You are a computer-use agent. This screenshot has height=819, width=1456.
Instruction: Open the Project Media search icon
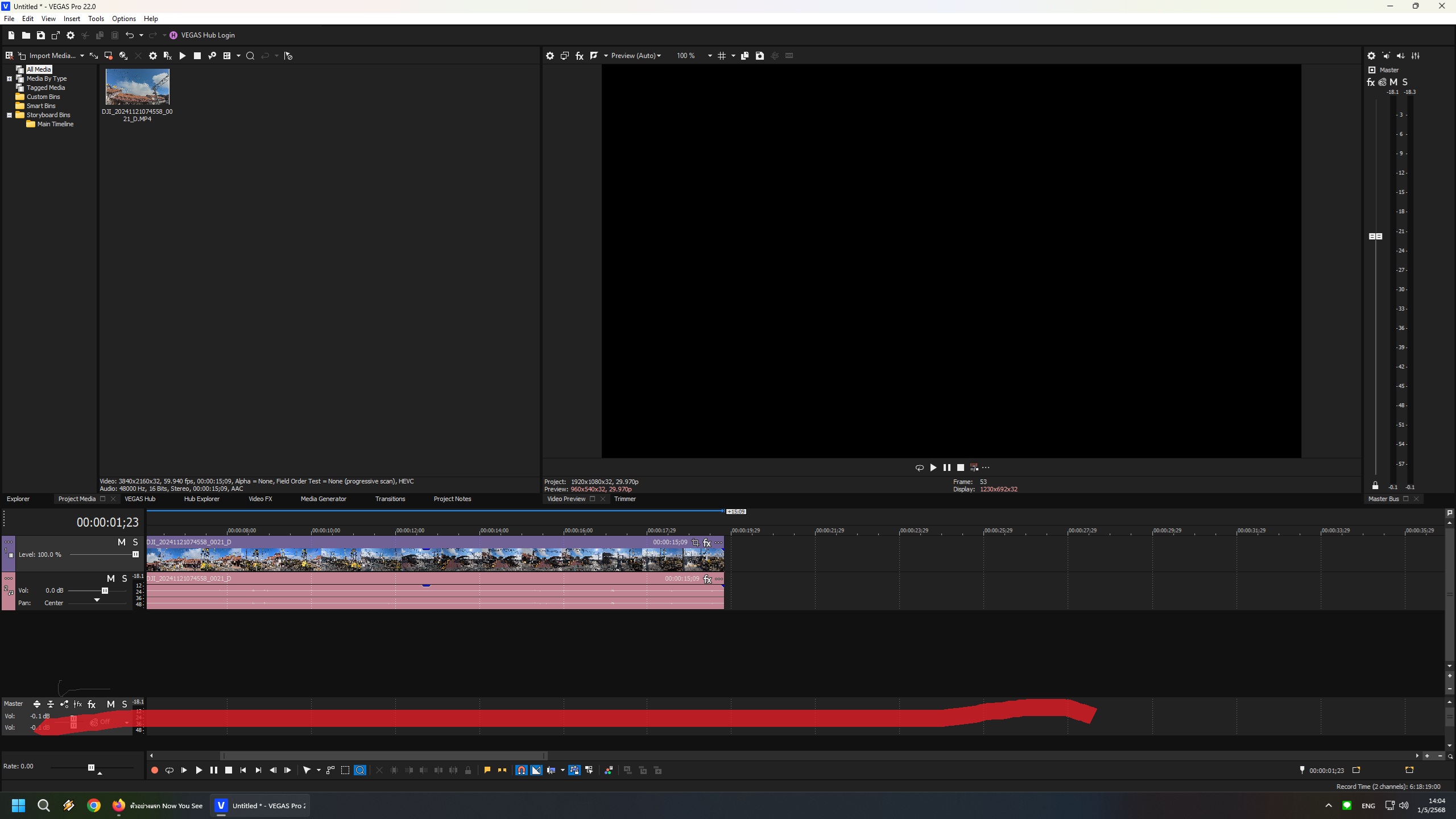250,56
